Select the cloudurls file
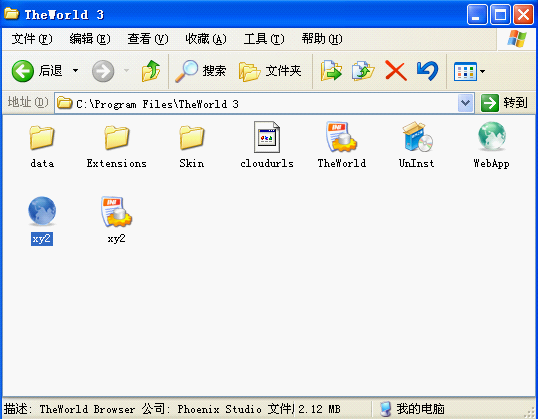Image resolution: width=539 pixels, height=420 pixels. click(x=267, y=145)
